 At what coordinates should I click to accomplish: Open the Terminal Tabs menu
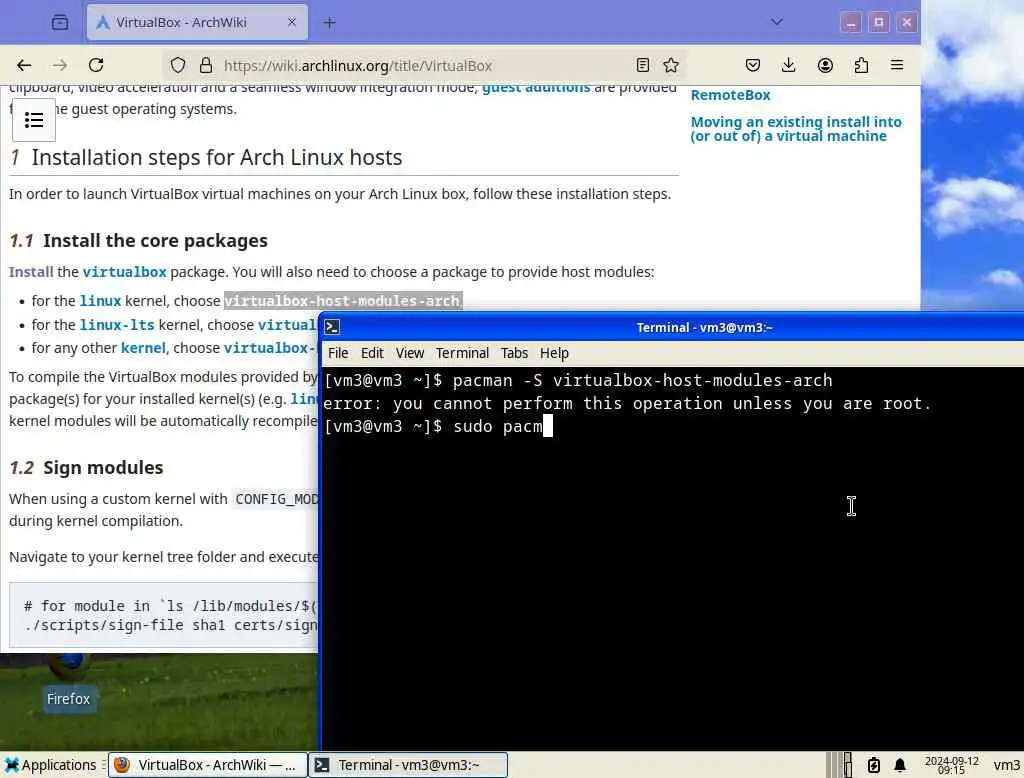click(514, 353)
